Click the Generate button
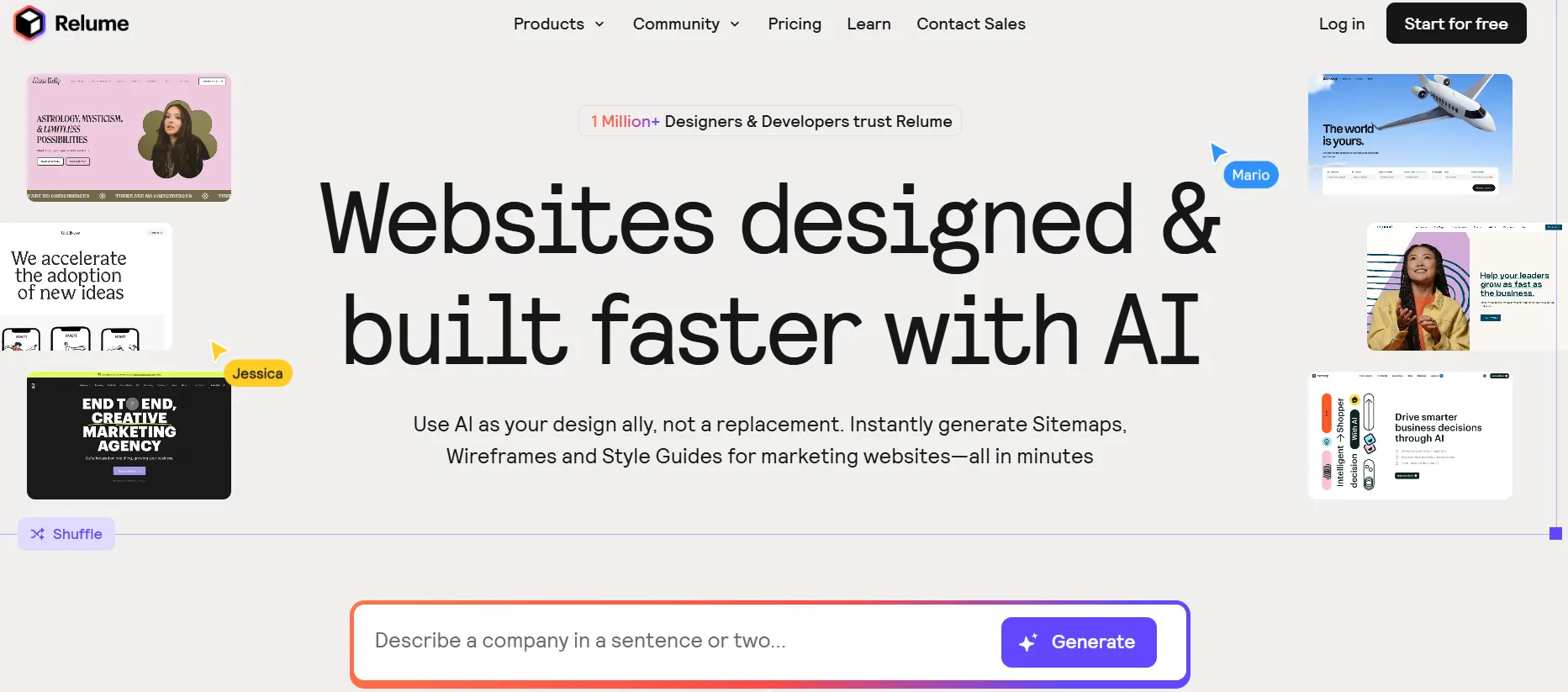The image size is (1568, 692). pos(1079,642)
